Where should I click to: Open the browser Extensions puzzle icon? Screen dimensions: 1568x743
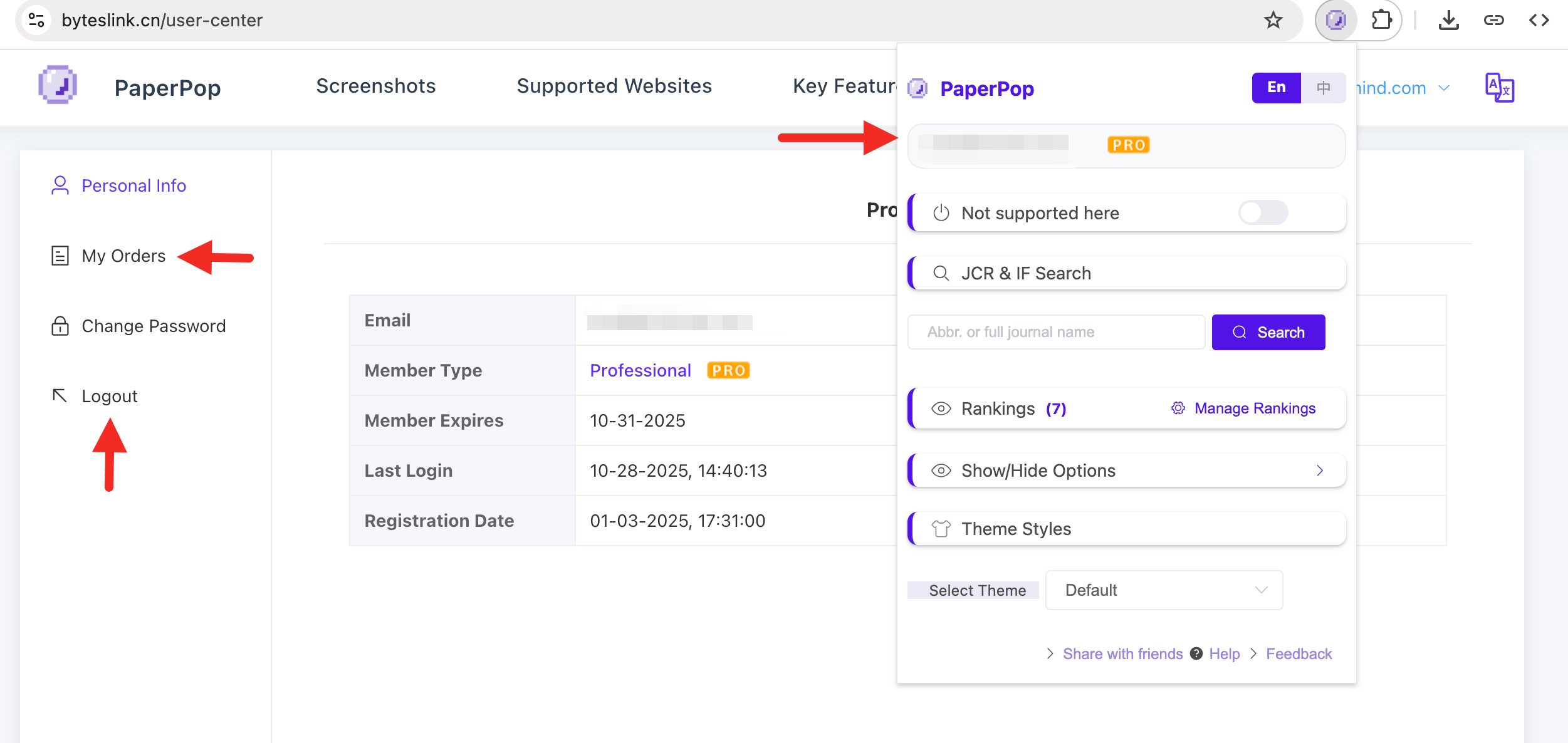pyautogui.click(x=1381, y=20)
